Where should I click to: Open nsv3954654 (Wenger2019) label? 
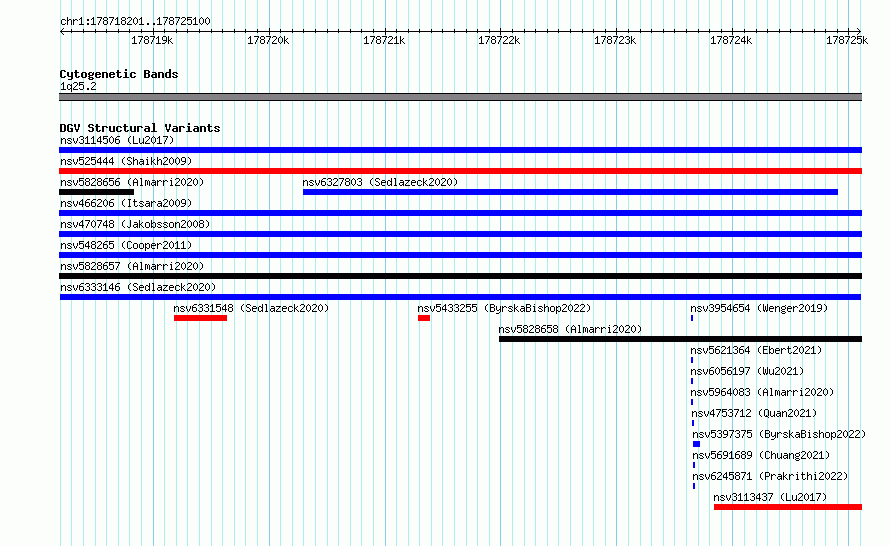click(x=759, y=308)
